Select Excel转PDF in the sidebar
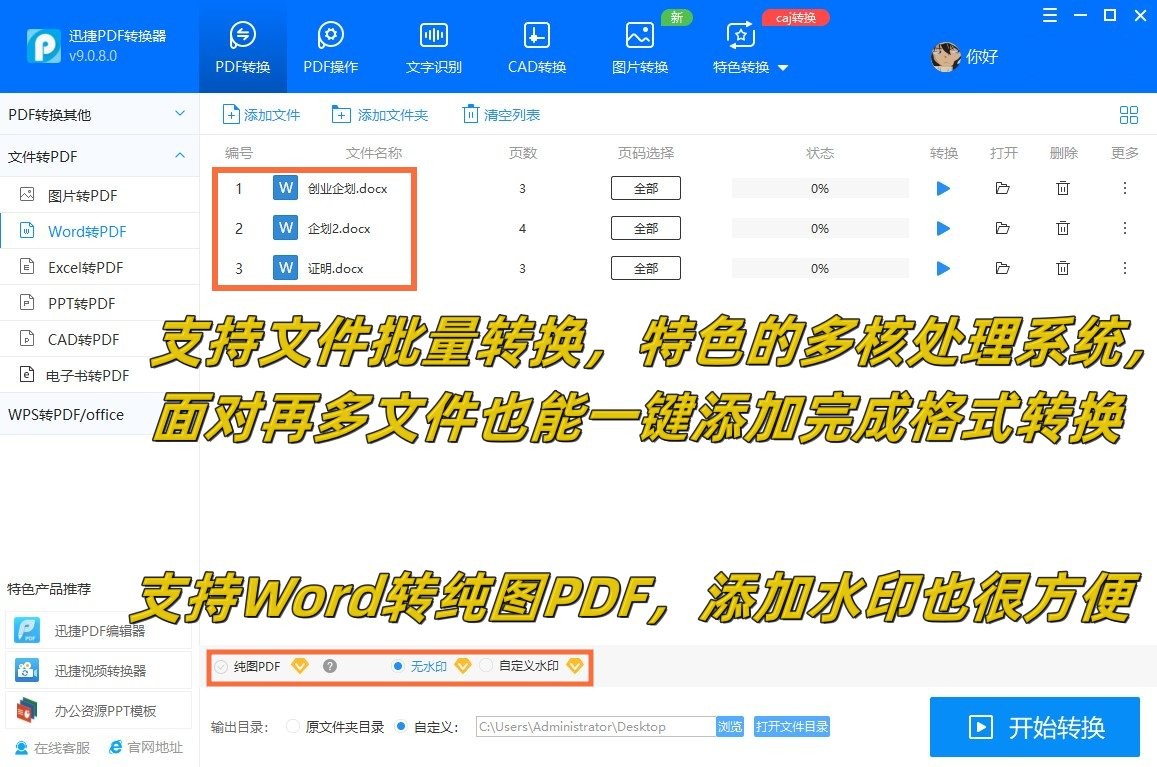This screenshot has width=1157, height=767. pyautogui.click(x=99, y=267)
